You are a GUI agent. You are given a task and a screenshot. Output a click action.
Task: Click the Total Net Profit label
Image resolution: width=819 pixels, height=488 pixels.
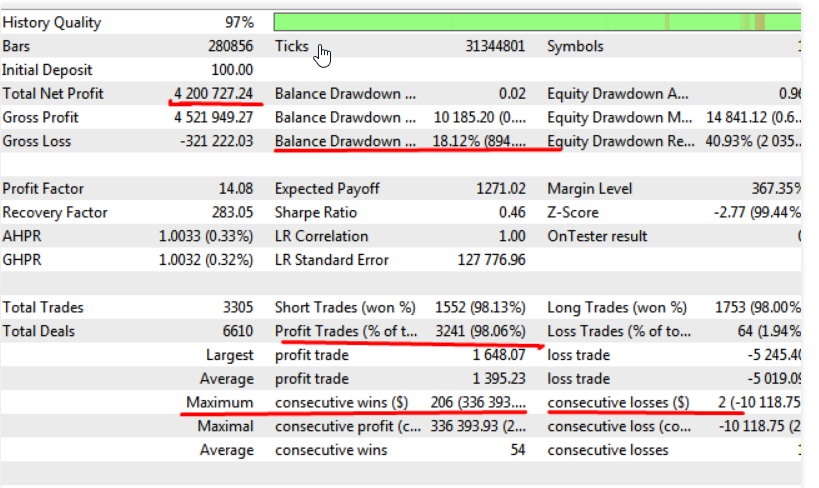pos(53,94)
